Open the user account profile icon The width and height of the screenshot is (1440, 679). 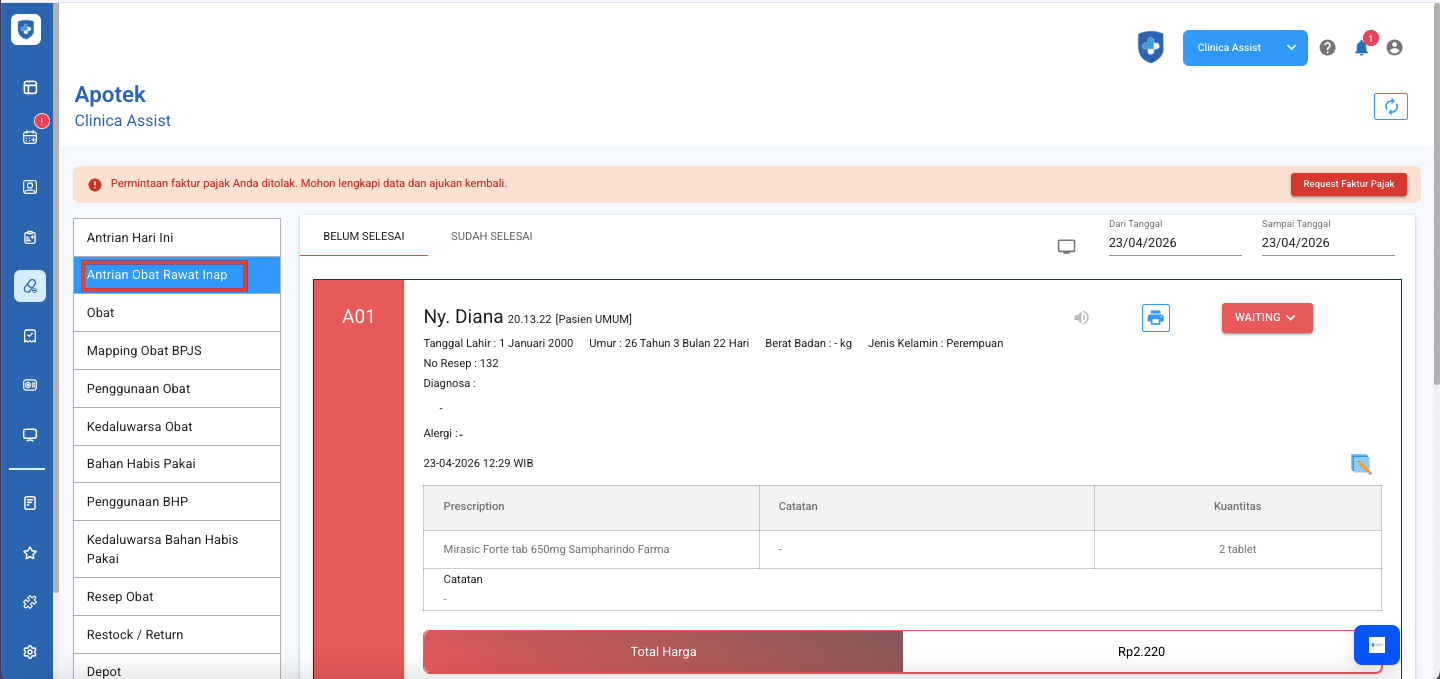1394,48
